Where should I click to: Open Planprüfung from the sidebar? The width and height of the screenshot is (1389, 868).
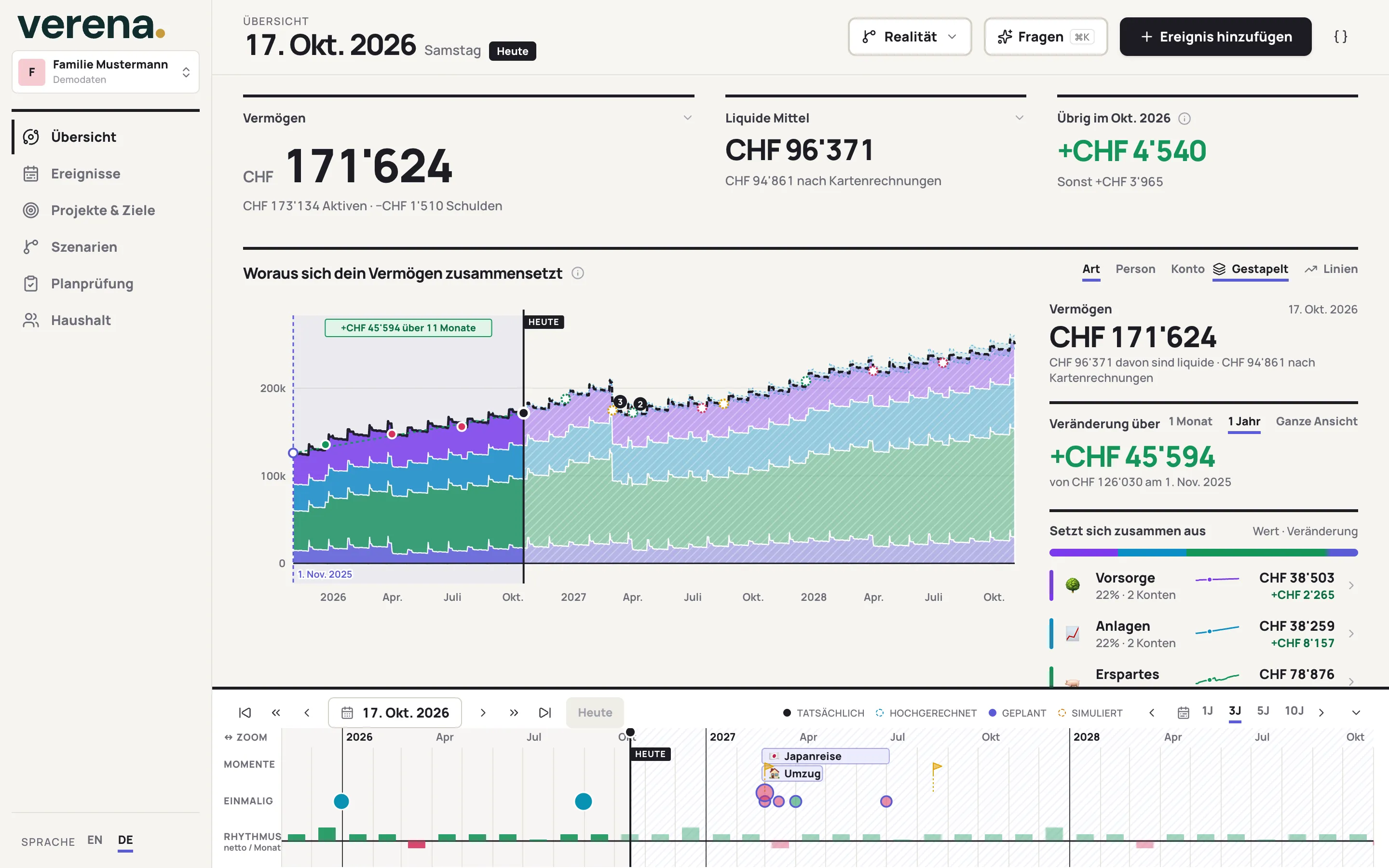pyautogui.click(x=106, y=284)
